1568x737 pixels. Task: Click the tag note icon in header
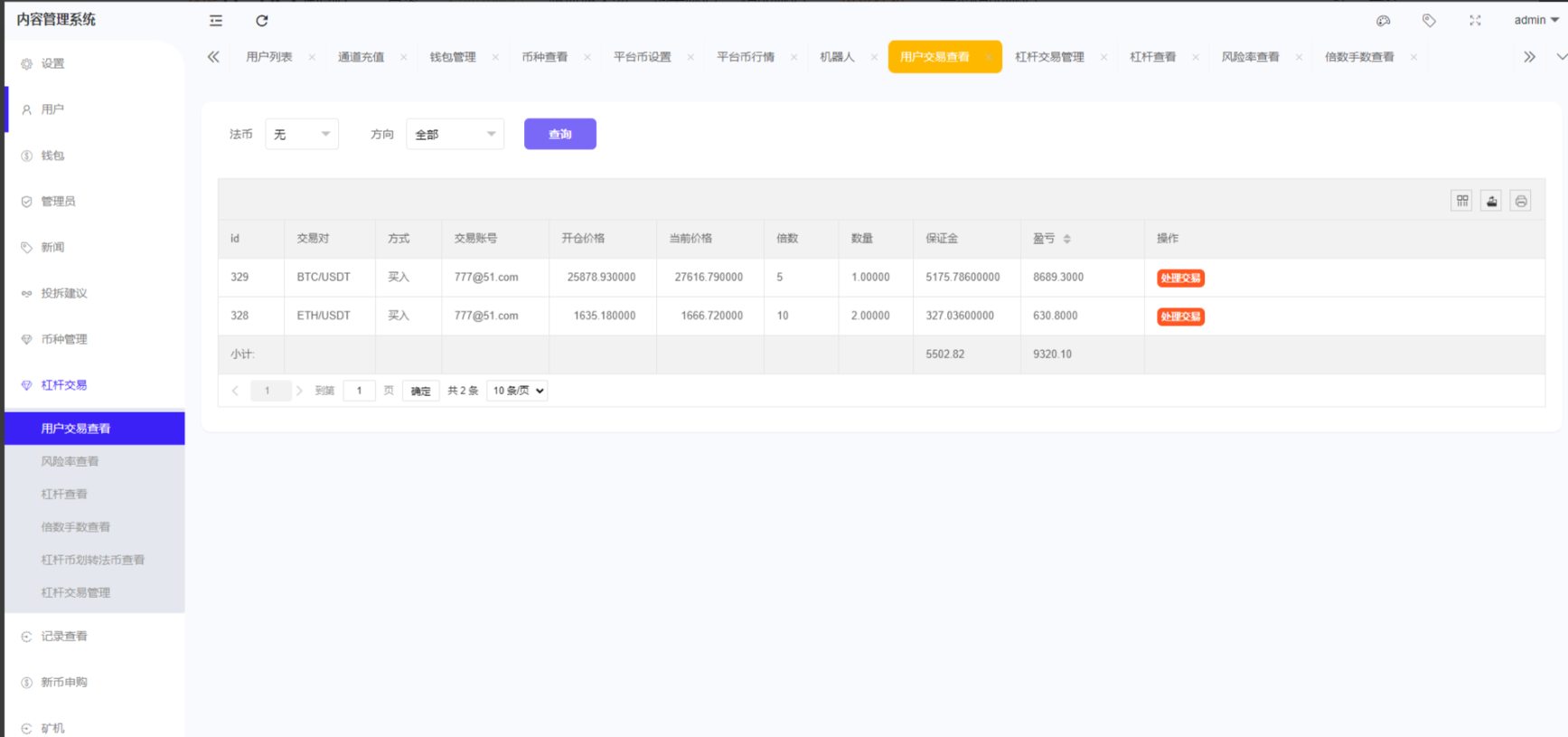[1429, 21]
